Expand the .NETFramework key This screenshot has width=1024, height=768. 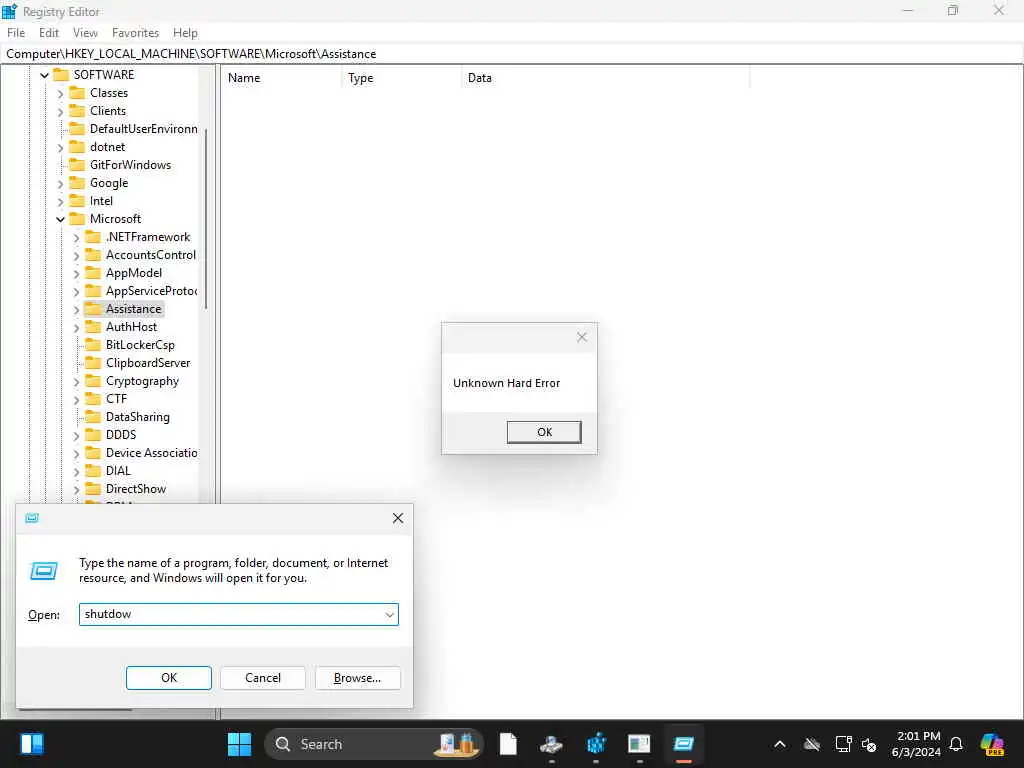[x=76, y=238]
